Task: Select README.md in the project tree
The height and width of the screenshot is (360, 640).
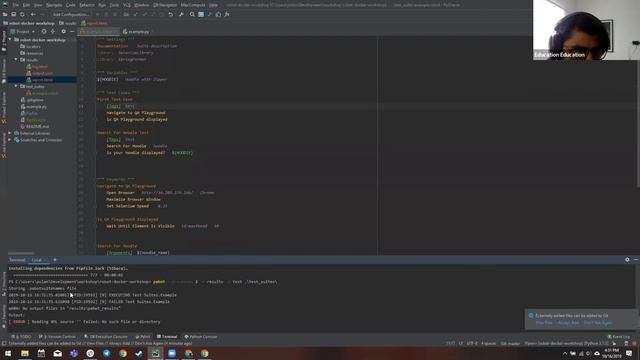Action: click(35, 127)
